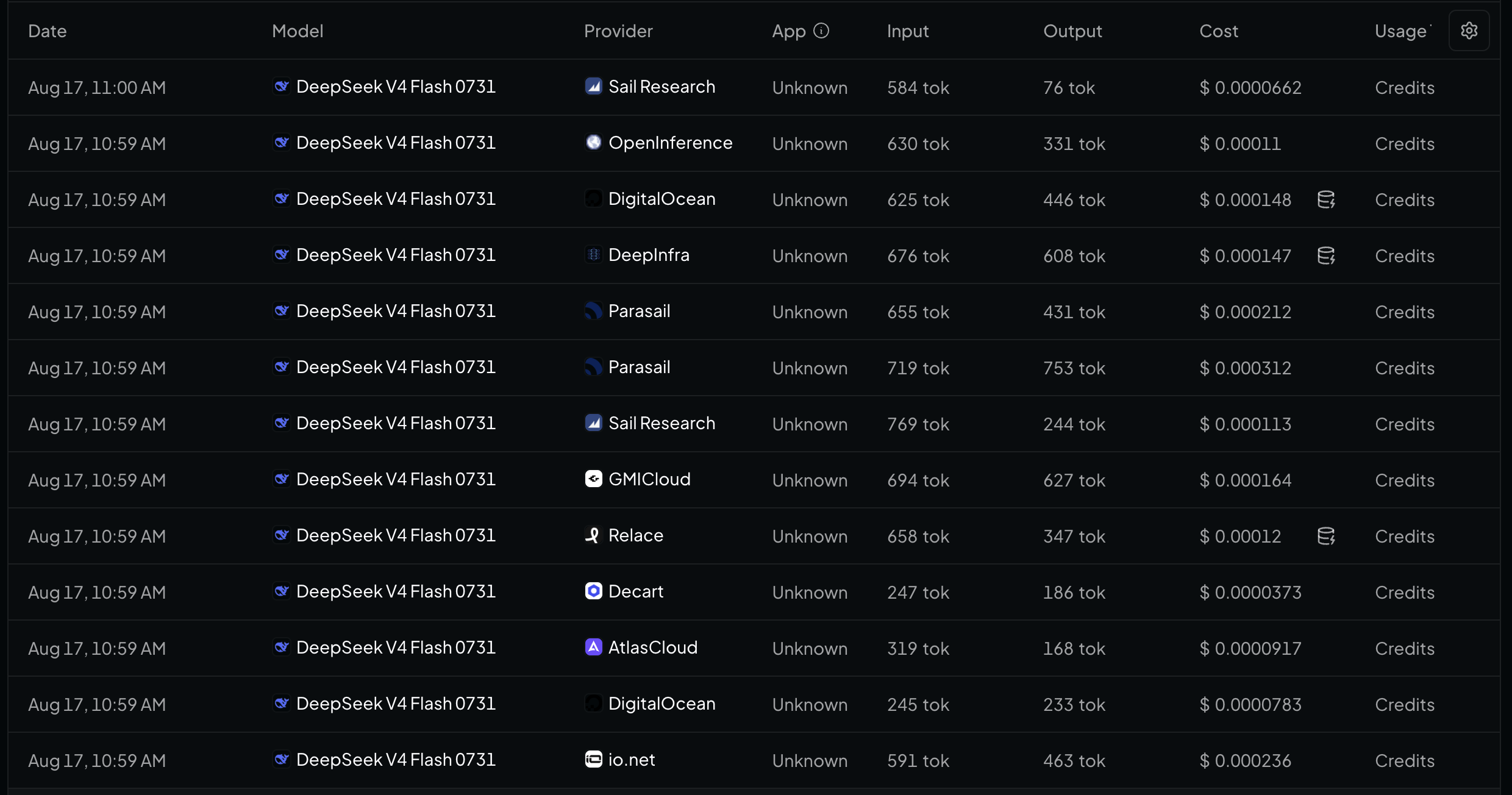Click the App column info icon
1512x795 pixels.
point(821,30)
